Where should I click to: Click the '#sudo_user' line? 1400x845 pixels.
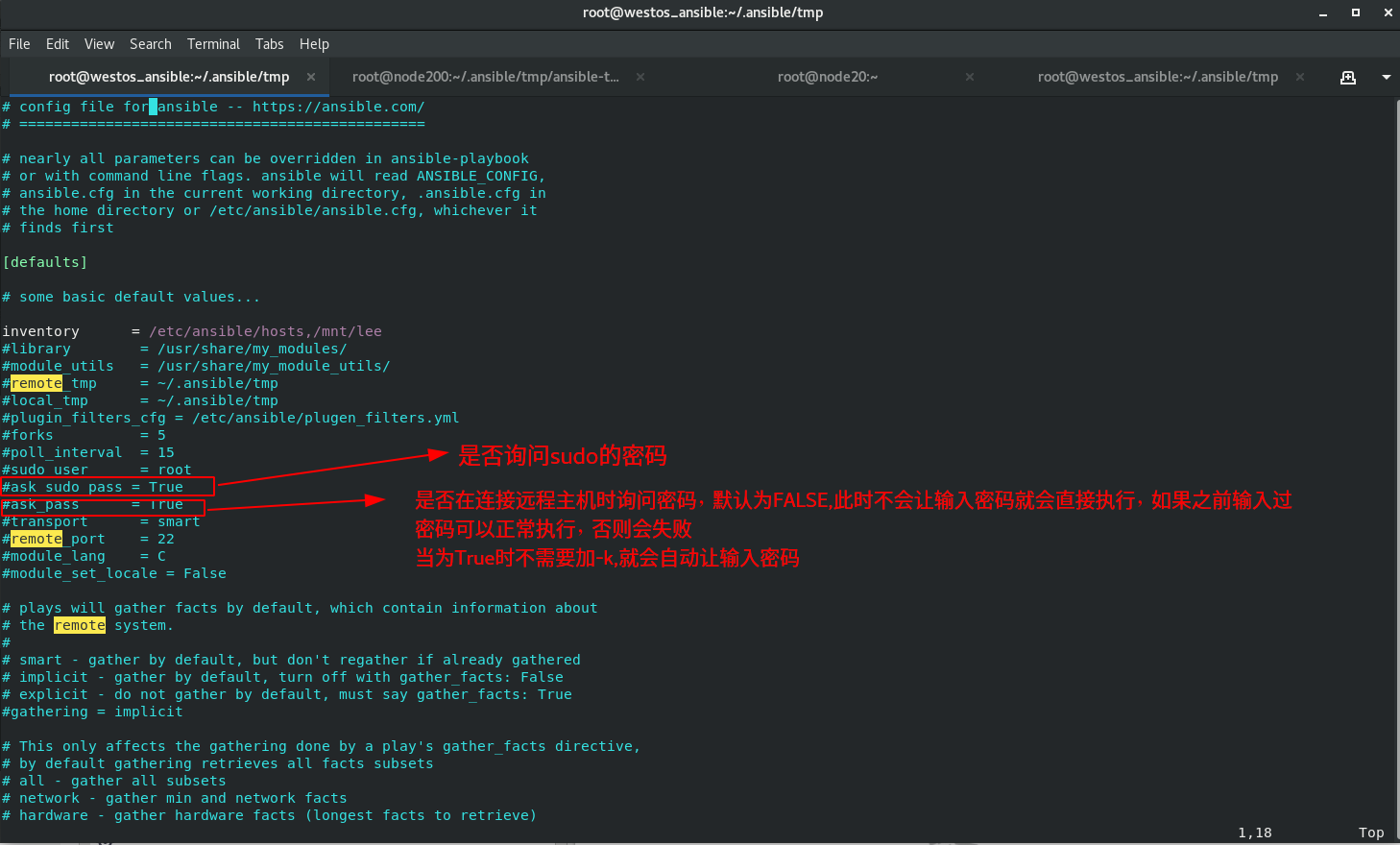click(97, 470)
